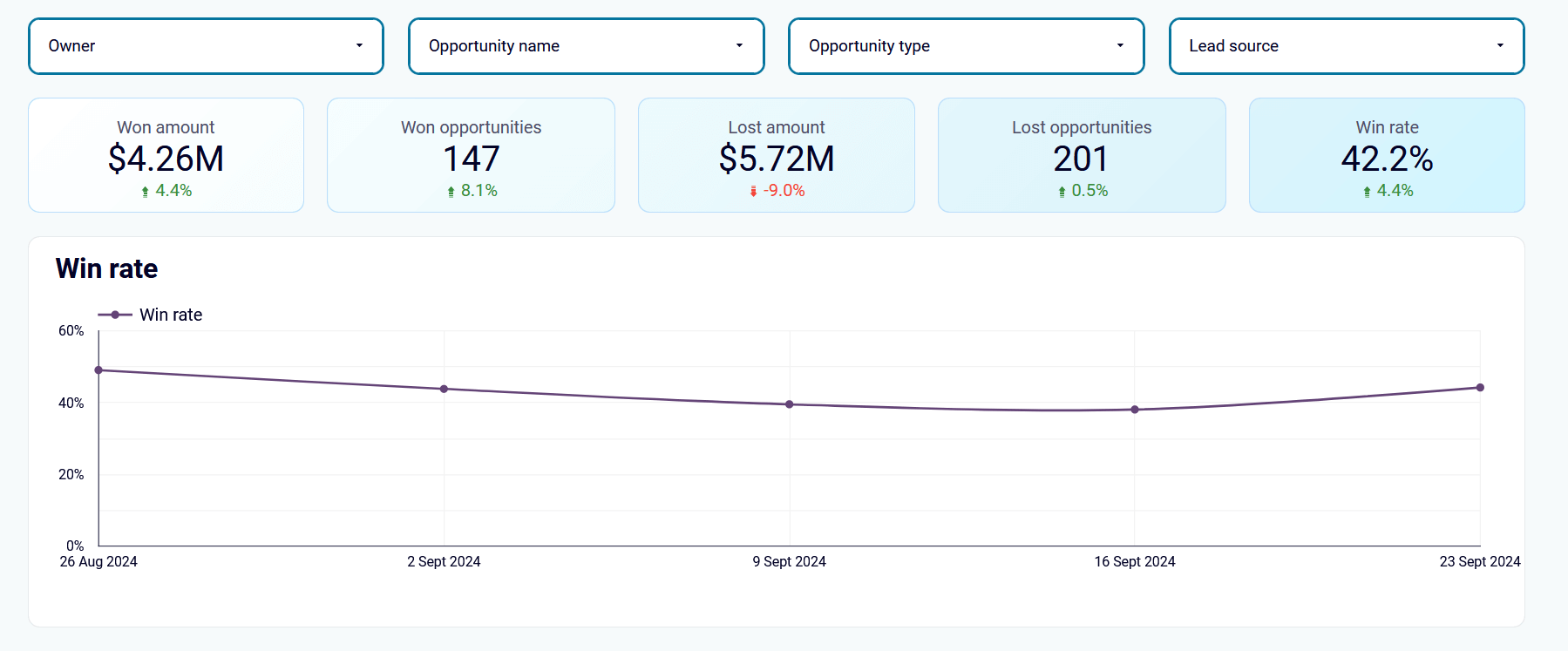The height and width of the screenshot is (651, 1568).
Task: Open the Opportunity type dropdown
Action: point(966,46)
